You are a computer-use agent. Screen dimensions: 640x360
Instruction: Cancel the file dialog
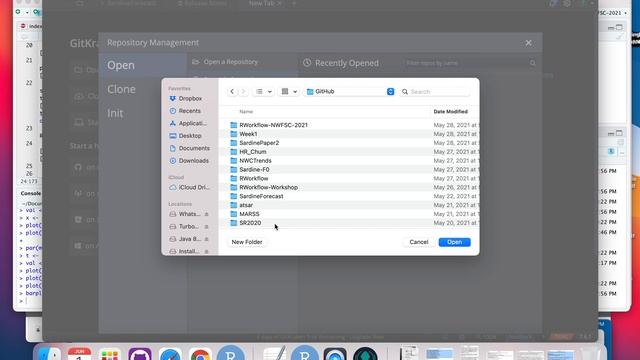[x=419, y=242]
